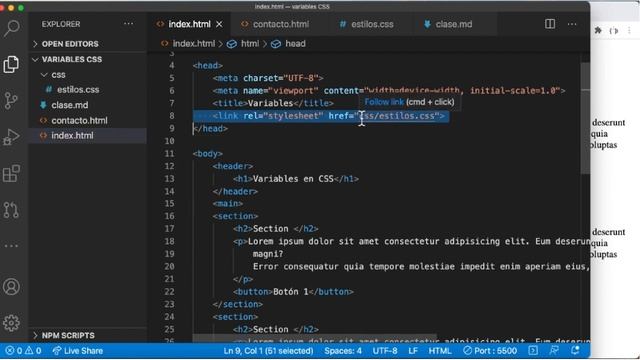Click index.html in the breadcrumb
The height and width of the screenshot is (360, 640).
[193, 44]
